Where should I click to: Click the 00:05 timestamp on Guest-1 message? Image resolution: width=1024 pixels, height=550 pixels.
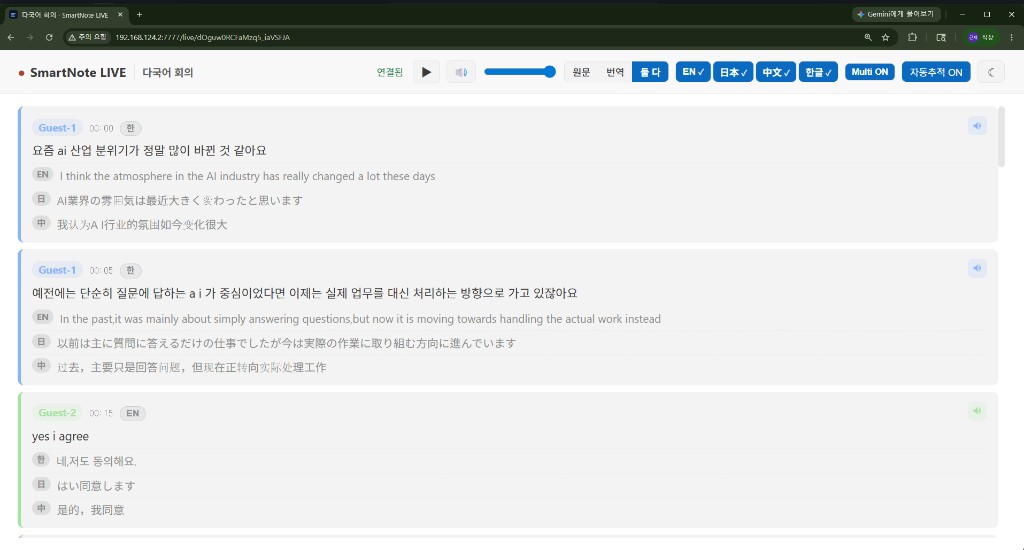tap(101, 270)
